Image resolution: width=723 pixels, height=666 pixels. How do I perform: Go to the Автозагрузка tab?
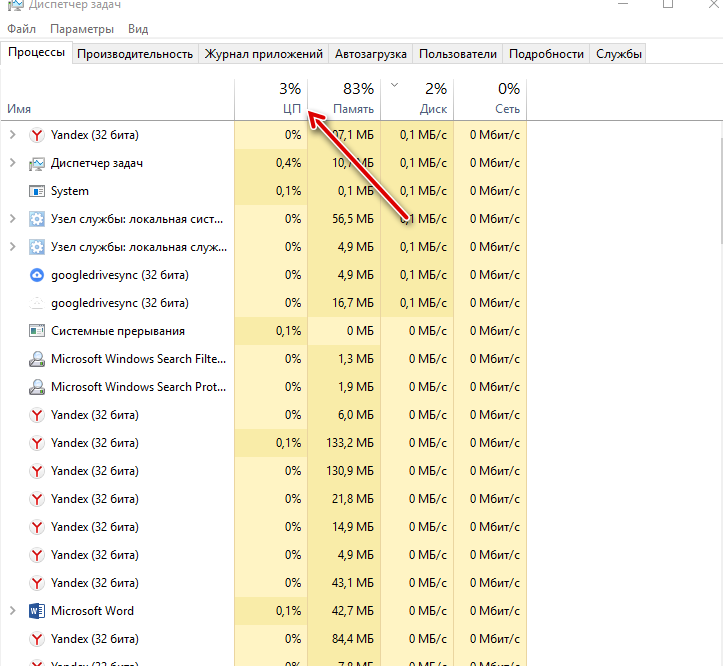(x=371, y=54)
